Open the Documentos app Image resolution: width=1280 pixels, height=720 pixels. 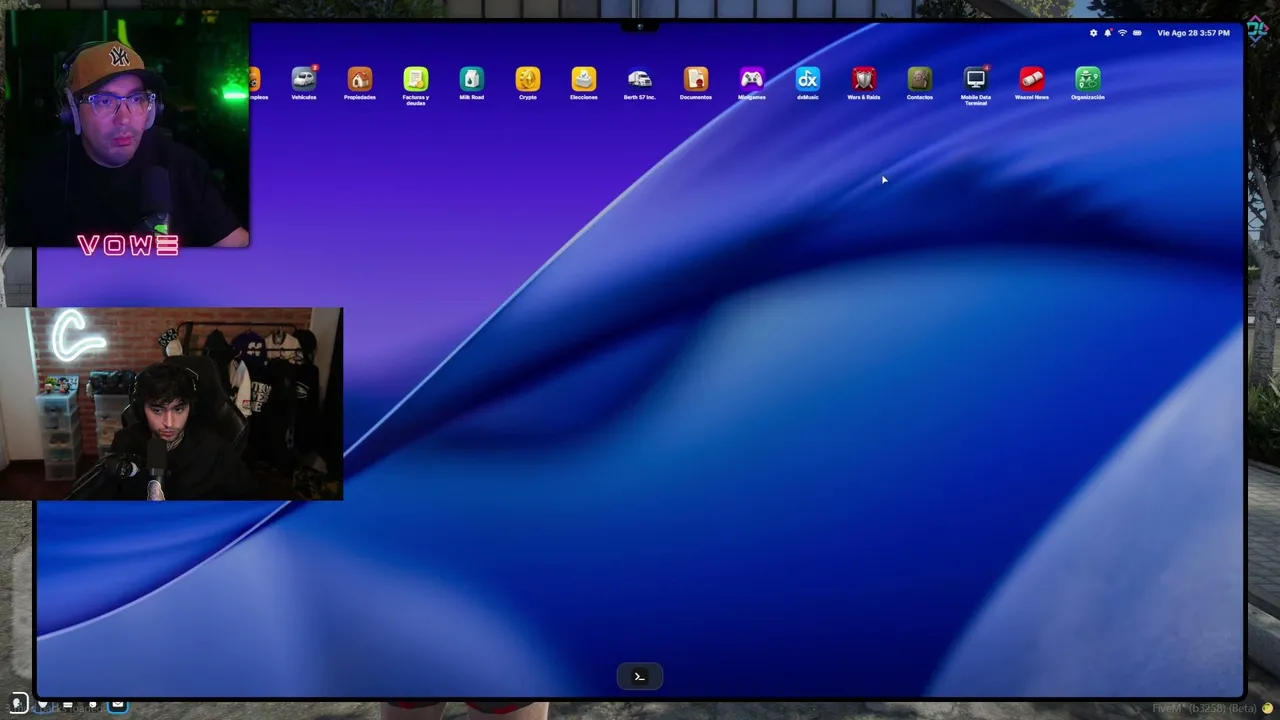click(x=696, y=78)
